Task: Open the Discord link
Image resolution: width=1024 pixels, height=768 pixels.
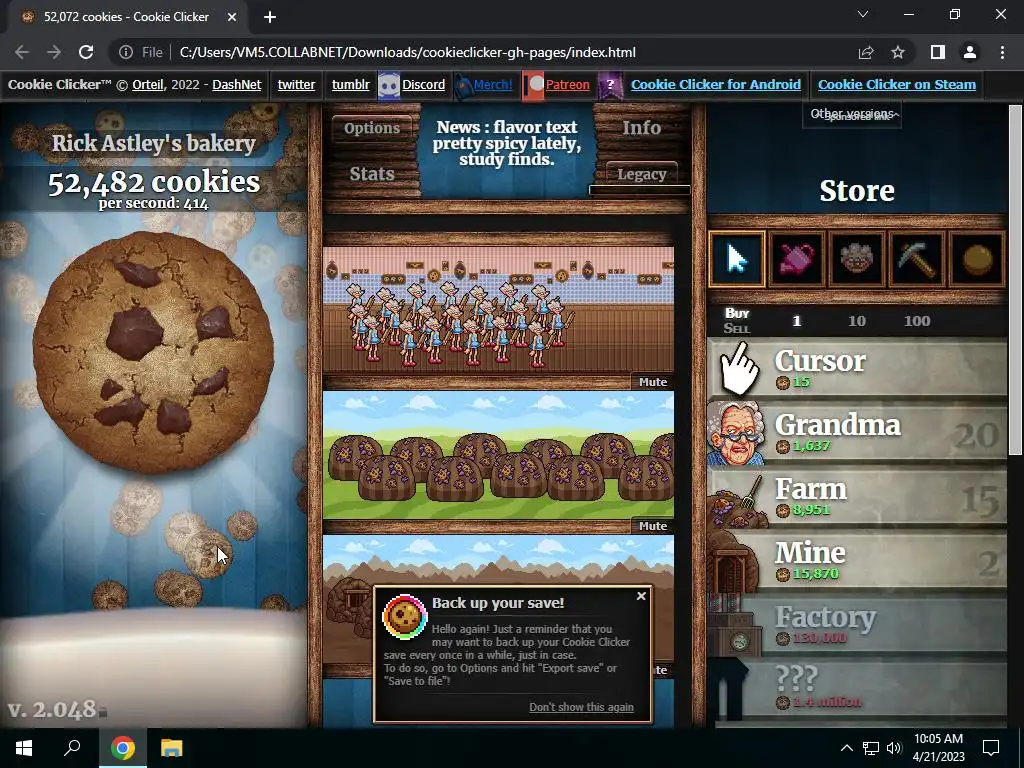Action: (x=424, y=84)
